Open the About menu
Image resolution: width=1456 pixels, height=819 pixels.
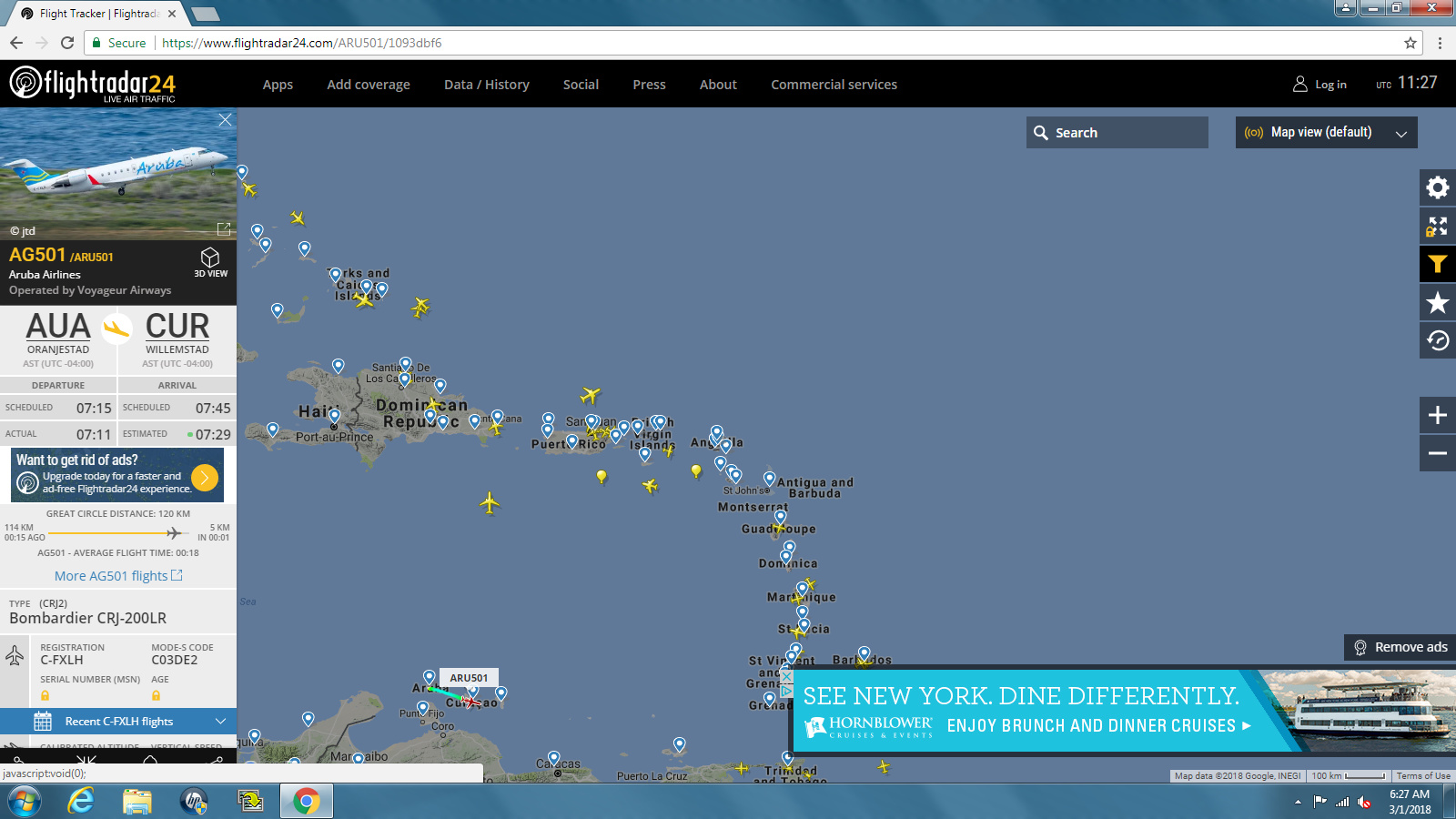718,85
